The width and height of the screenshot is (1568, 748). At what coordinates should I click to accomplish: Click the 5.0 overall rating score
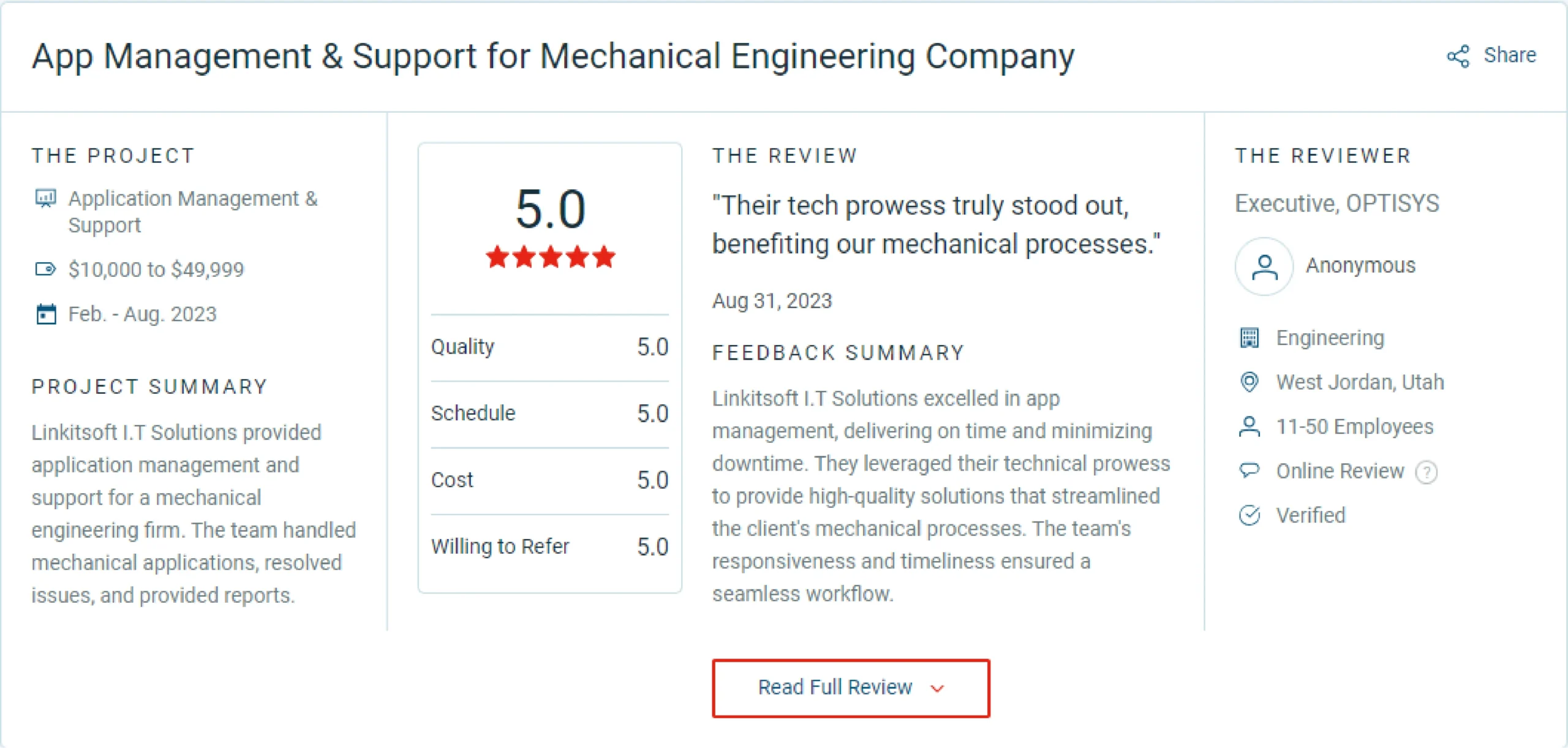[549, 209]
